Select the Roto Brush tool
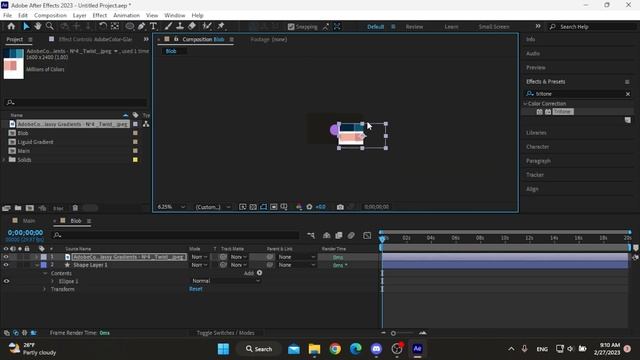Viewport: 640px width, 360px height. click(207, 26)
